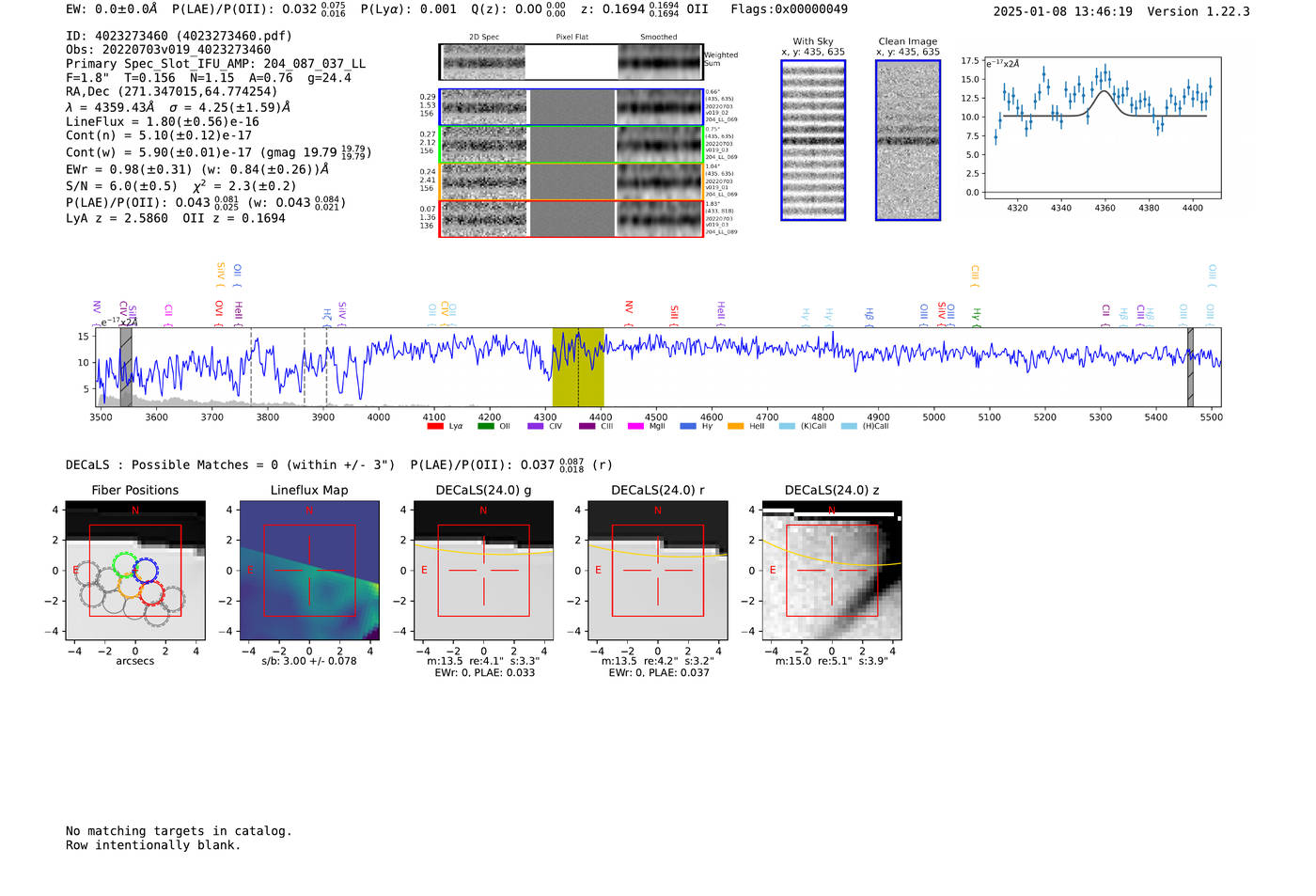Click the (H)CaII legend swatch
Viewport: 1316px width, 896px height.
(x=849, y=426)
